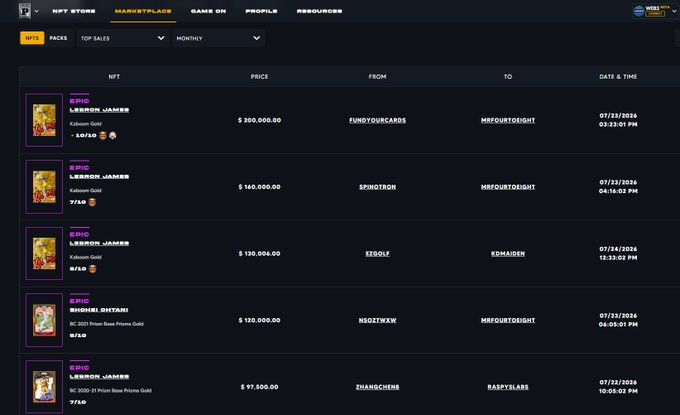680x415 pixels.
Task: Open the Shohei Ohtani card thumbnail
Action: [44, 320]
